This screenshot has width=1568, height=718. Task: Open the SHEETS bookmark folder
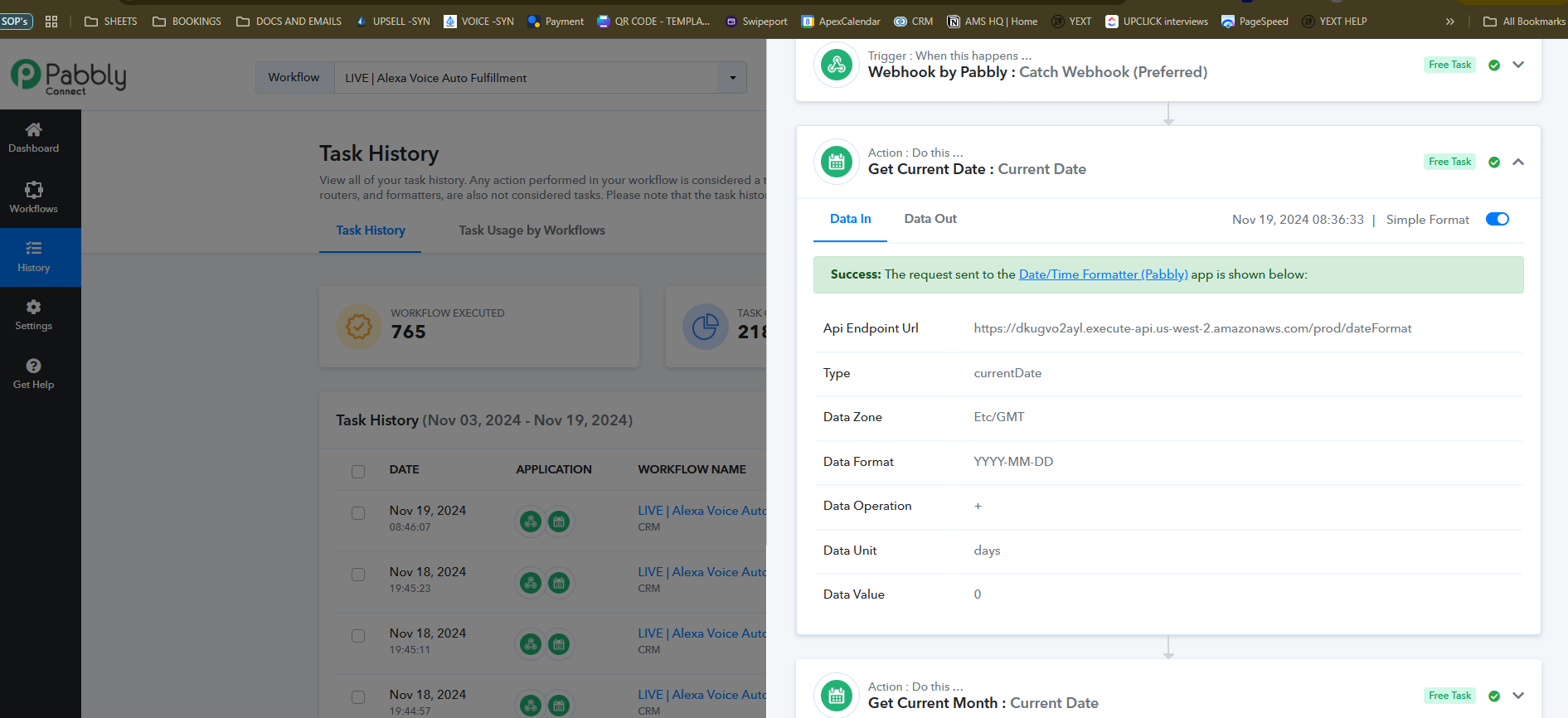pyautogui.click(x=111, y=22)
